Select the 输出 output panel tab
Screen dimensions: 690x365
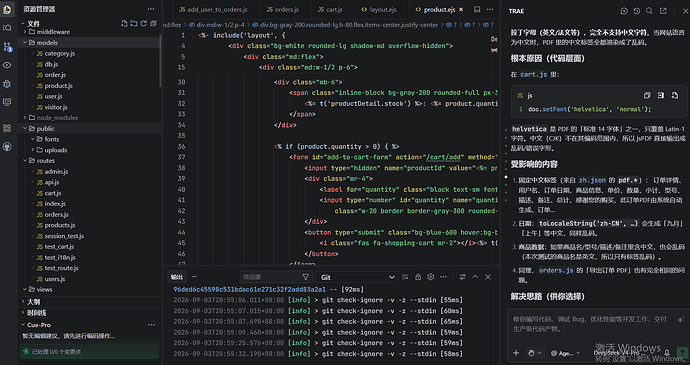[176, 277]
